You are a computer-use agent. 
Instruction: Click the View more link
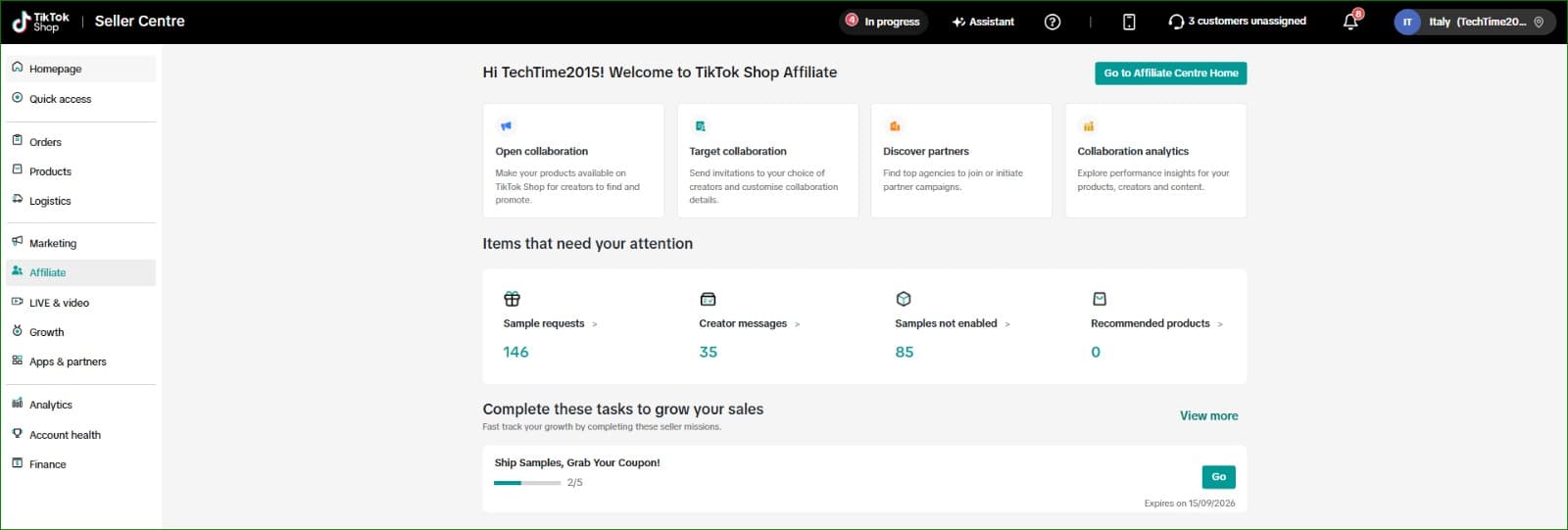(x=1208, y=415)
